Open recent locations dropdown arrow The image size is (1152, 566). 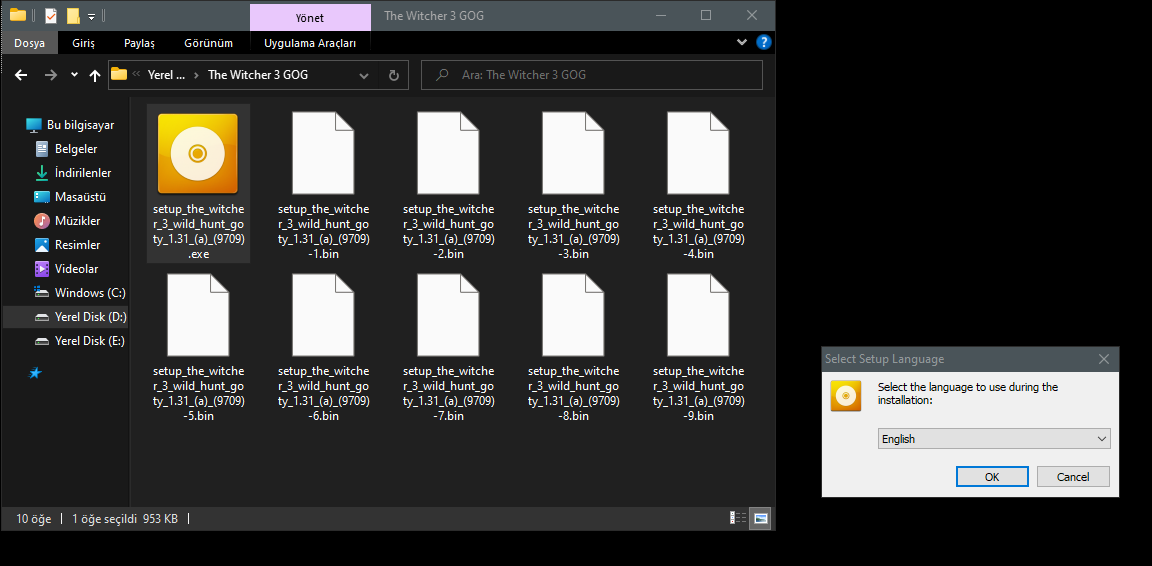pos(74,75)
